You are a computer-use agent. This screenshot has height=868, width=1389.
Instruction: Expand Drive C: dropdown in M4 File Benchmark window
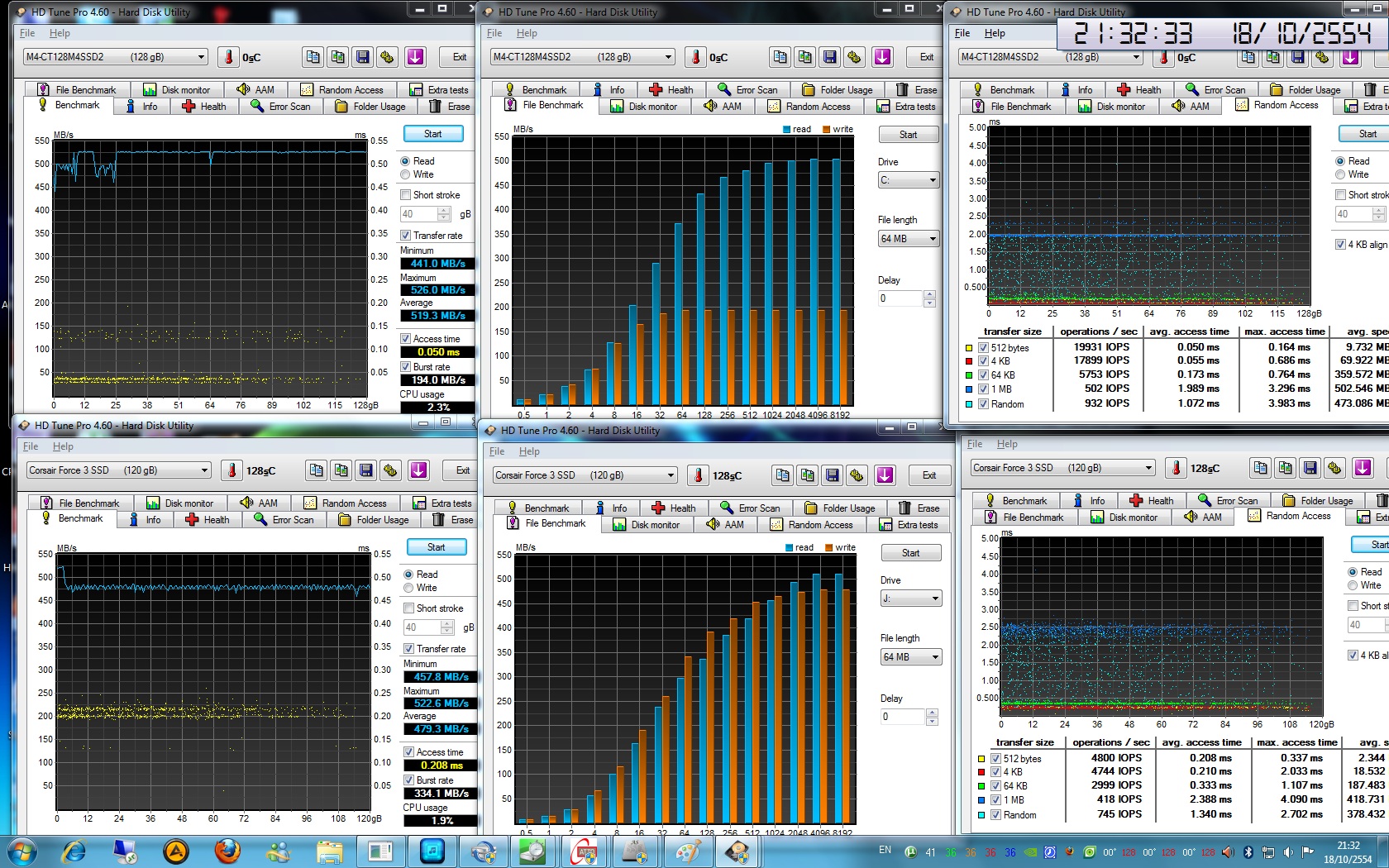[908, 180]
